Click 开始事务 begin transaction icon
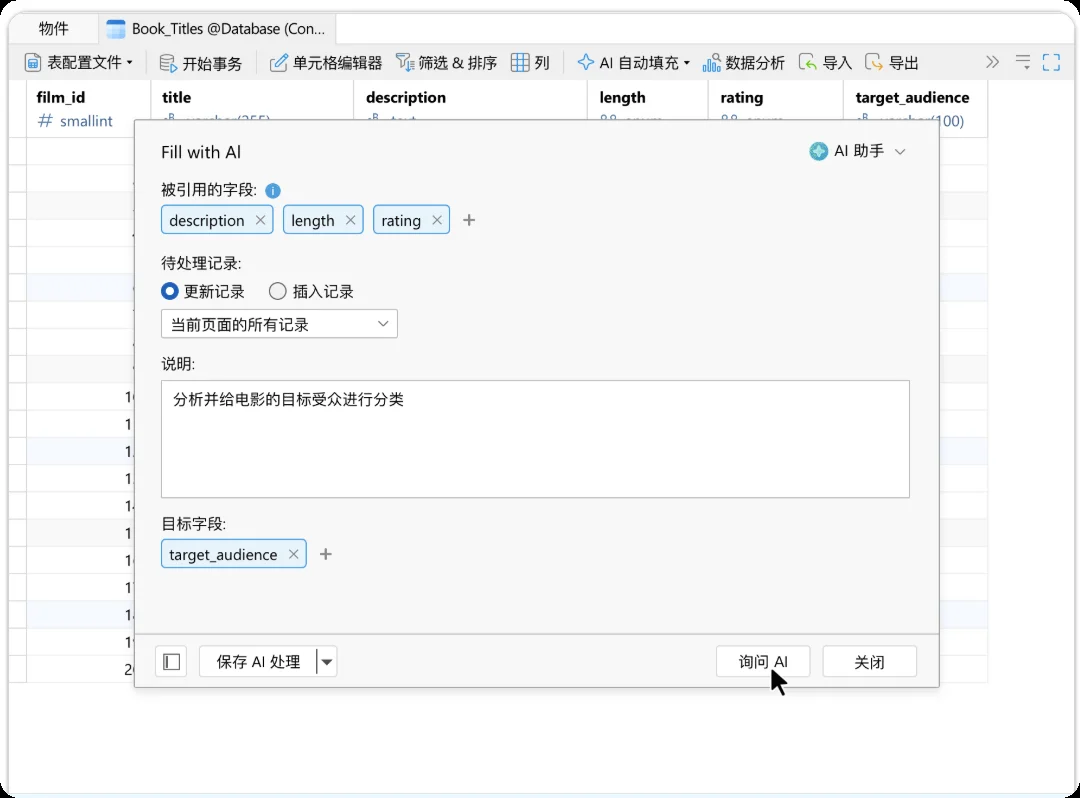 tap(168, 63)
